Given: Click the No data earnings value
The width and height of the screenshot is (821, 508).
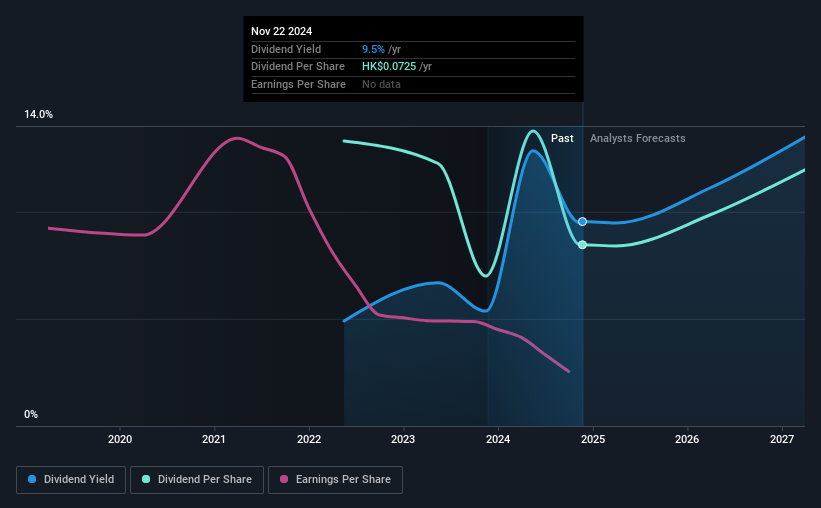Looking at the screenshot, I should tap(381, 84).
